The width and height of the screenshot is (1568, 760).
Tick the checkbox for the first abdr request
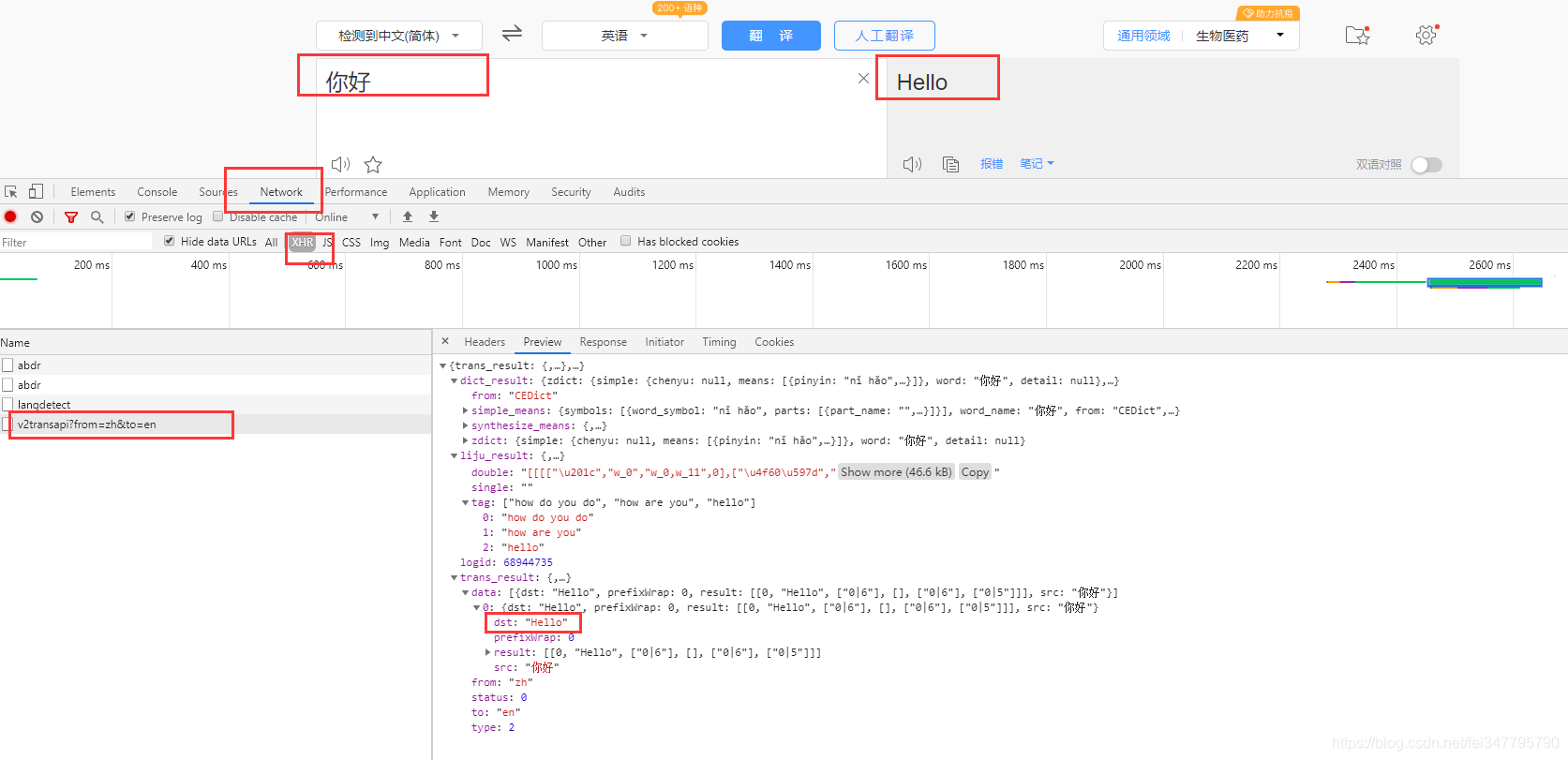[7, 365]
